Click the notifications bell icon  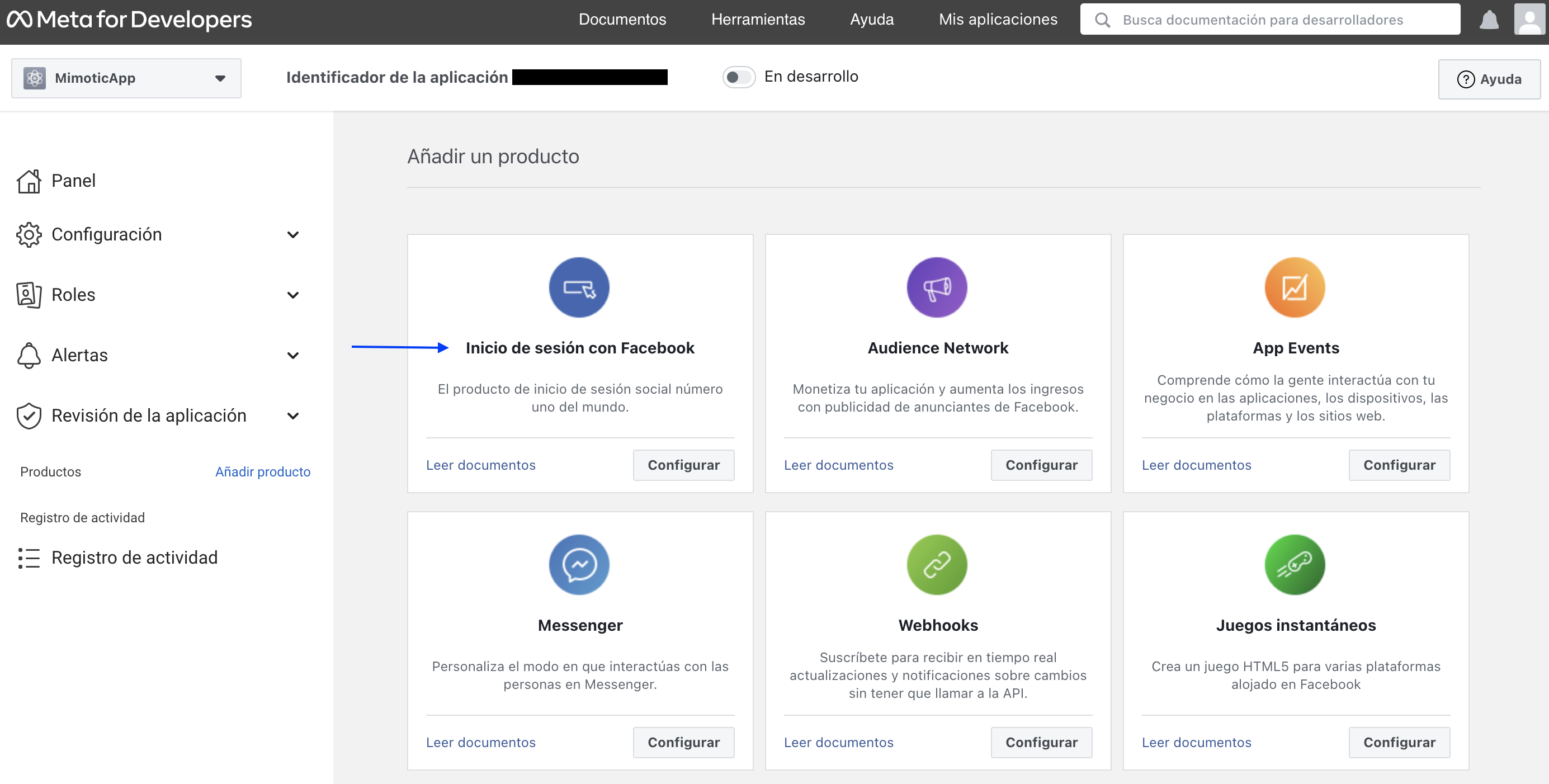[x=1489, y=19]
